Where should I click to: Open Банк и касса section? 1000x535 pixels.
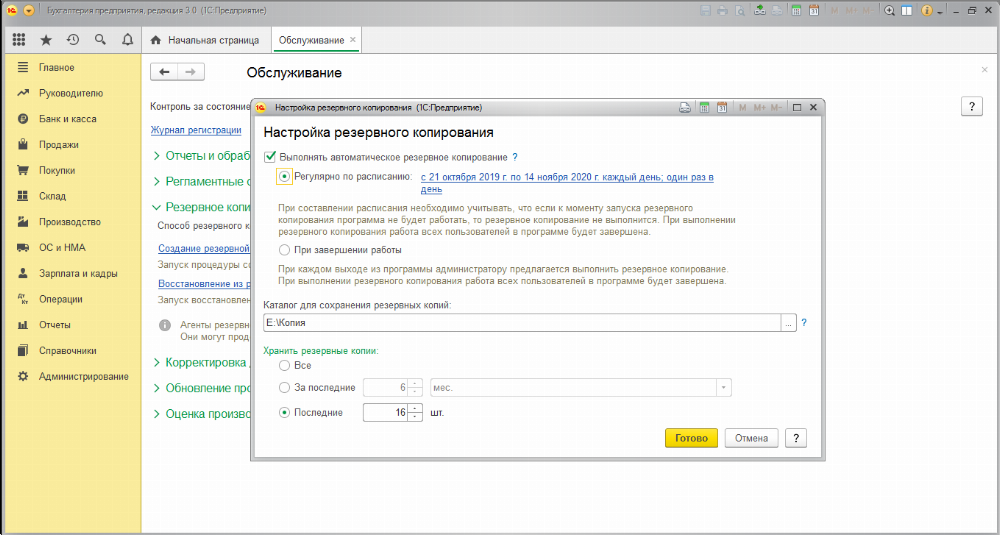click(x=68, y=119)
